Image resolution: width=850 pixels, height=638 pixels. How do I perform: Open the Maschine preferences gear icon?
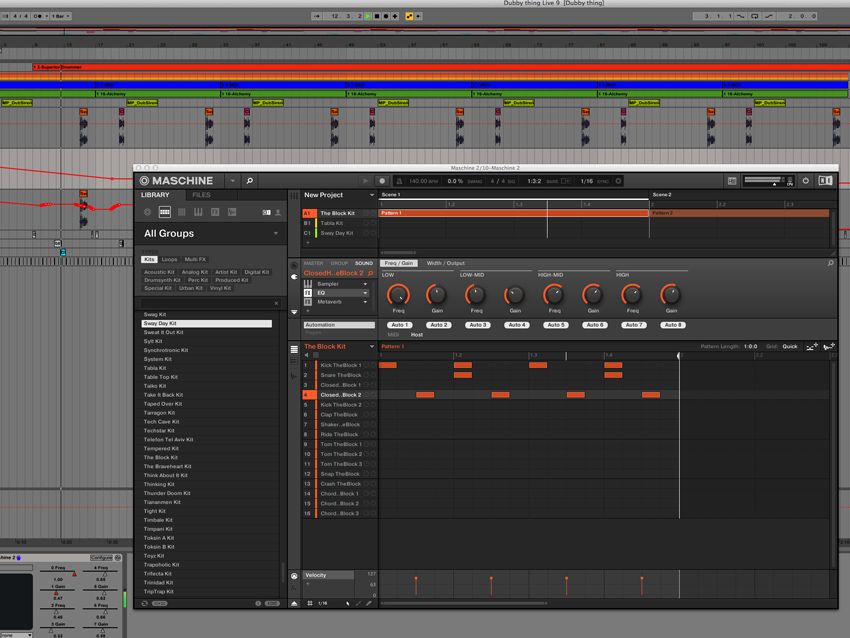[805, 180]
